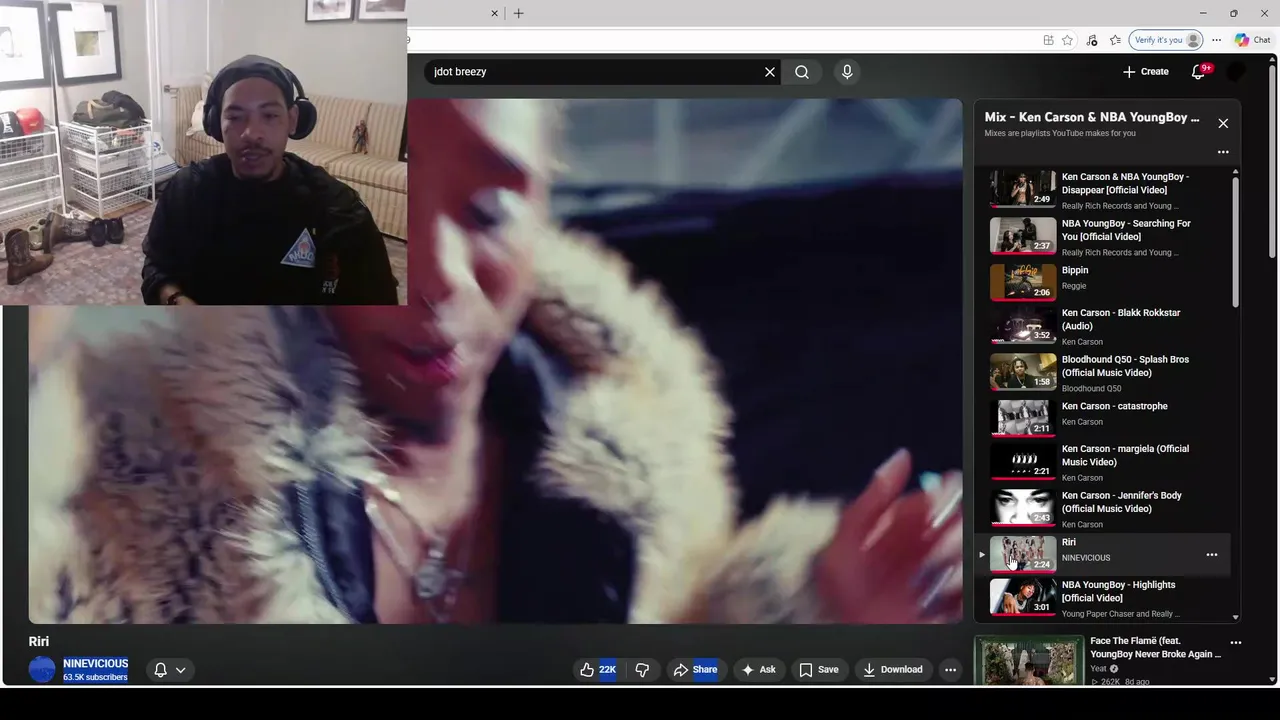Click the Ask button
Viewport: 1280px width, 720px height.
coord(758,670)
